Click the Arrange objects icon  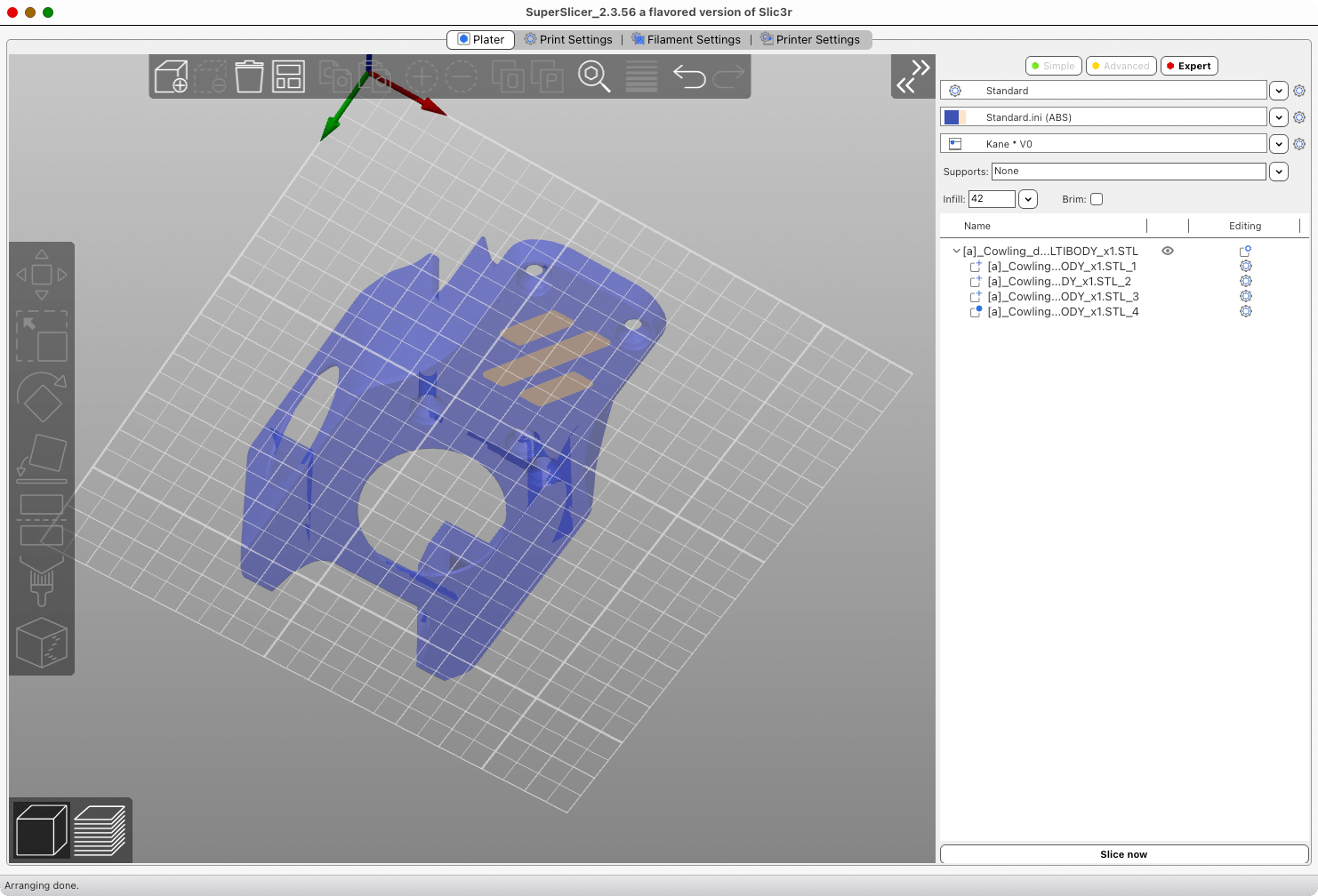[288, 77]
